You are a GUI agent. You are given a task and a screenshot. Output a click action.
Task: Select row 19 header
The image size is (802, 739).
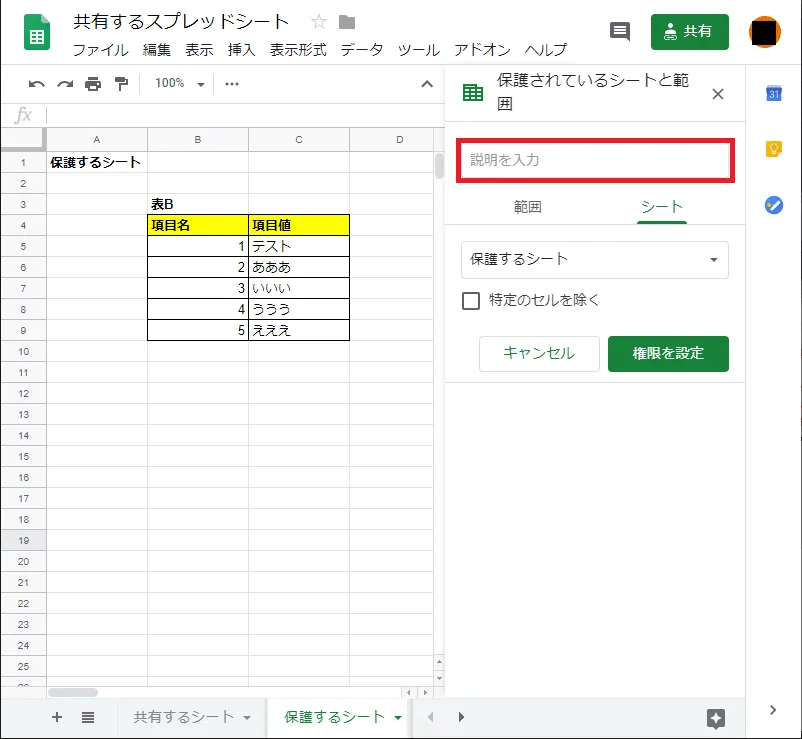(24, 541)
